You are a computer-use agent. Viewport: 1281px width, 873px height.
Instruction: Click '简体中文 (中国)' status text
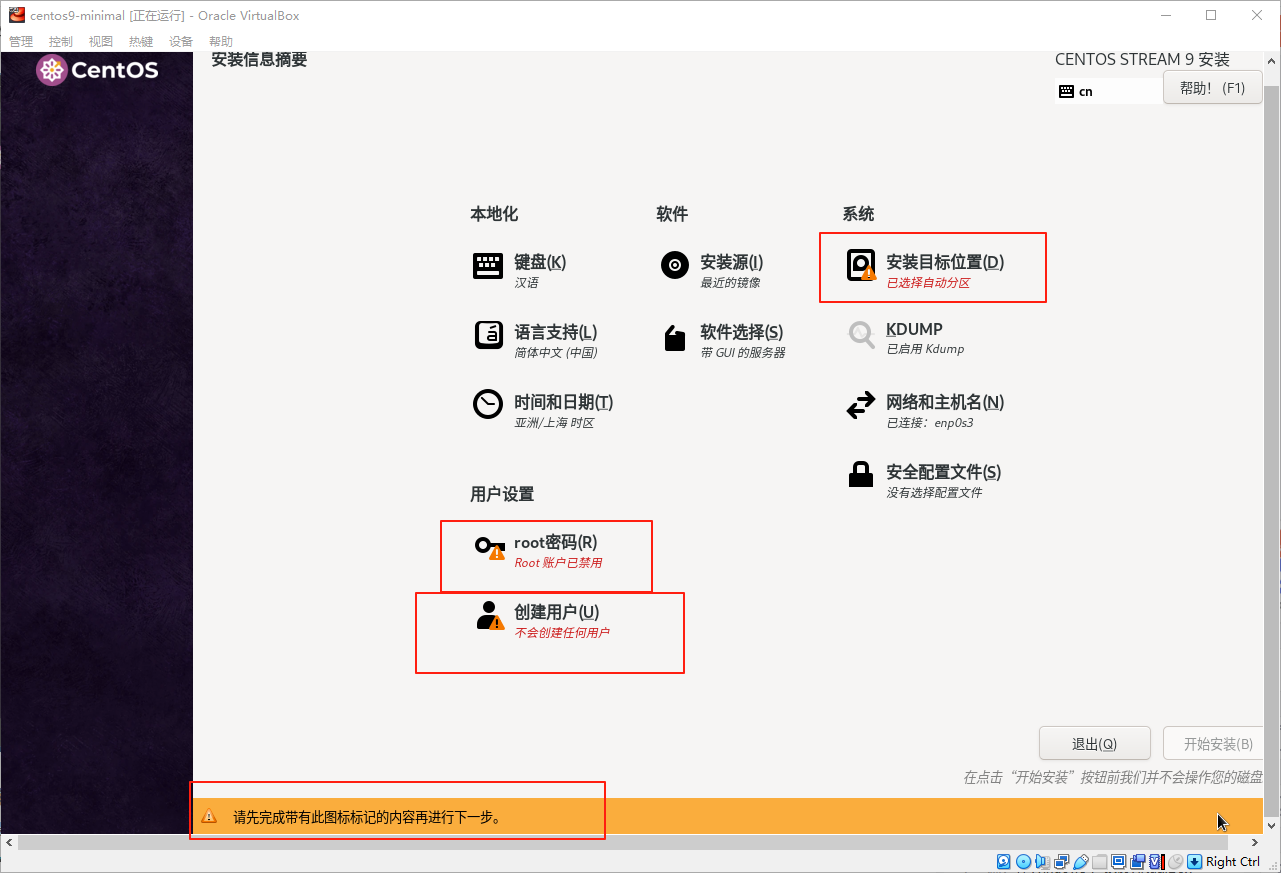click(556, 353)
